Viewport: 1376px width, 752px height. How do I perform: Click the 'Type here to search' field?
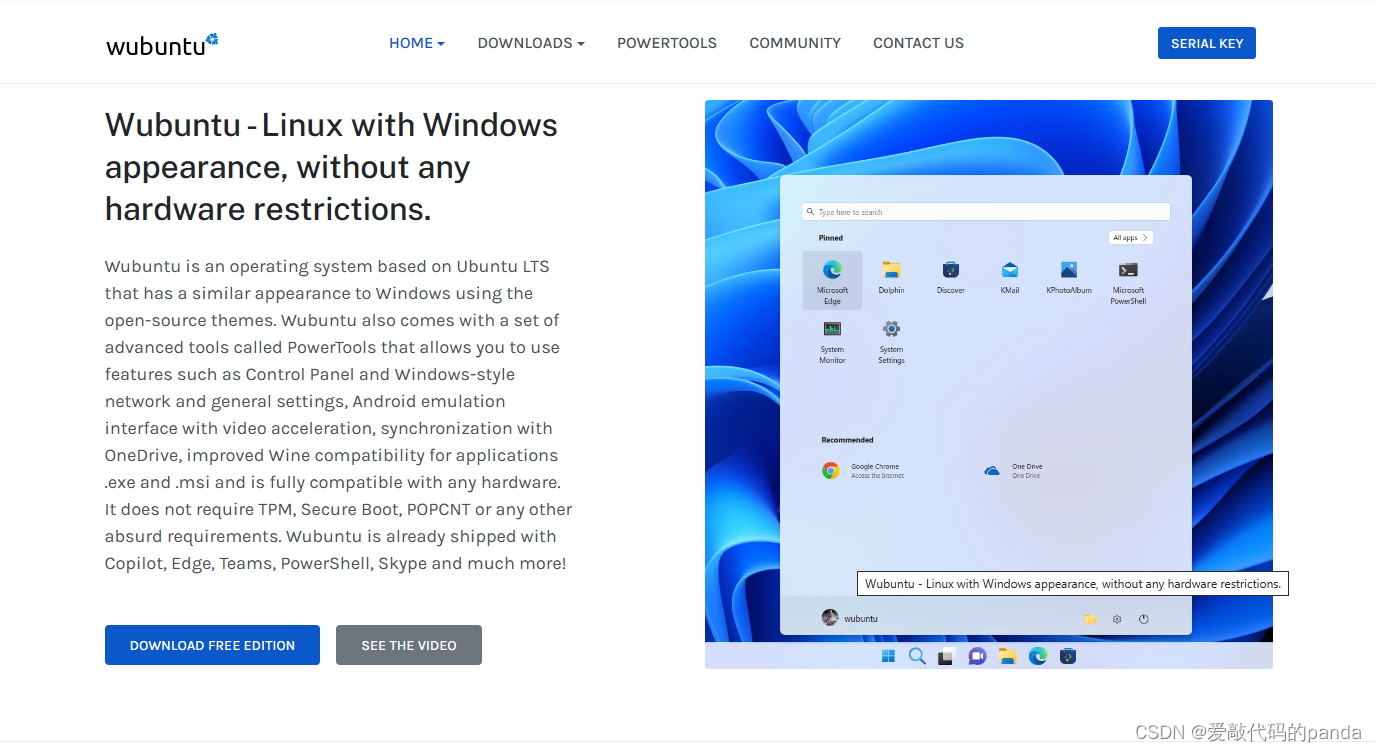(986, 212)
